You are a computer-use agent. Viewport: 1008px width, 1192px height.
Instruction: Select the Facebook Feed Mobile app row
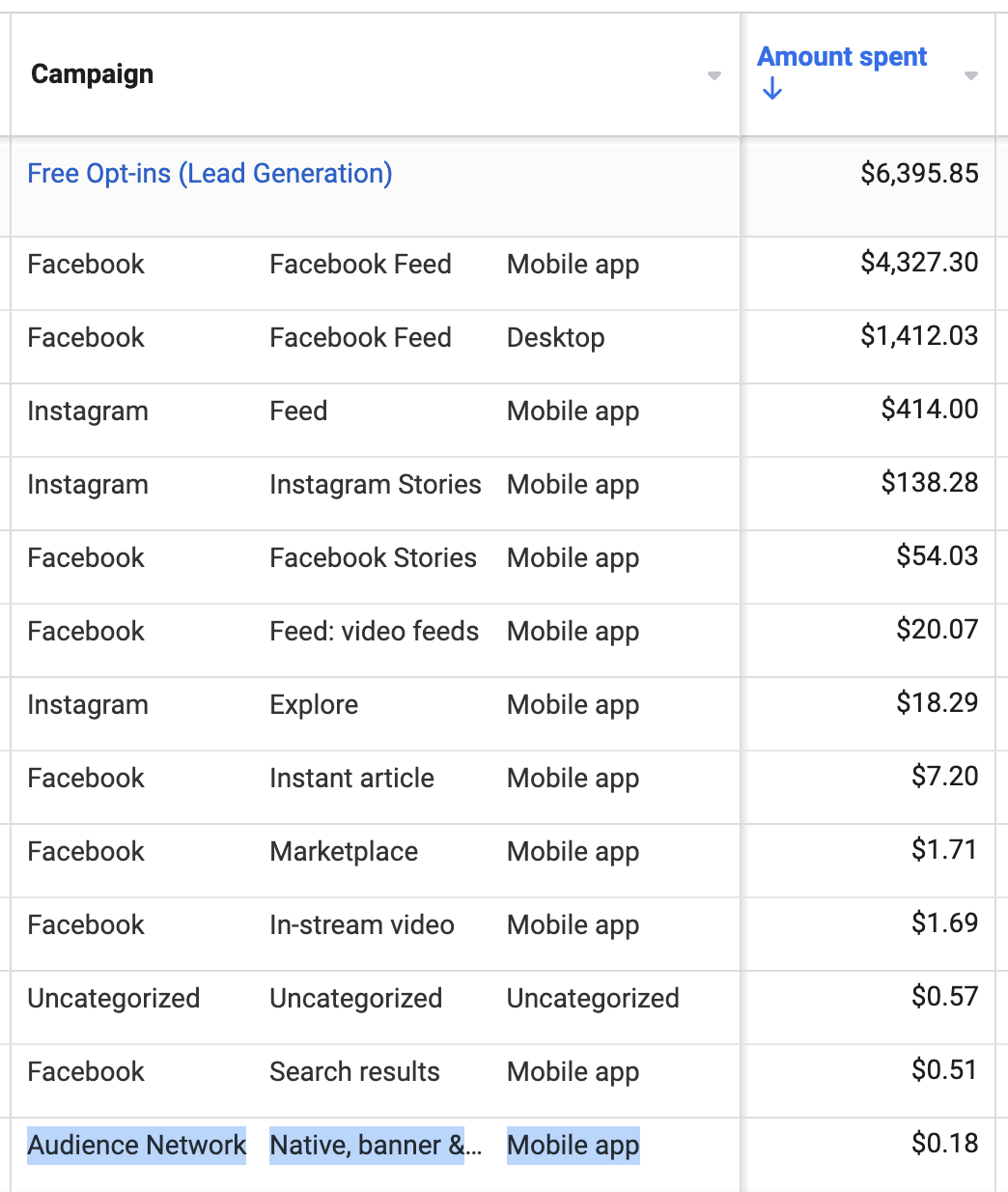click(503, 264)
